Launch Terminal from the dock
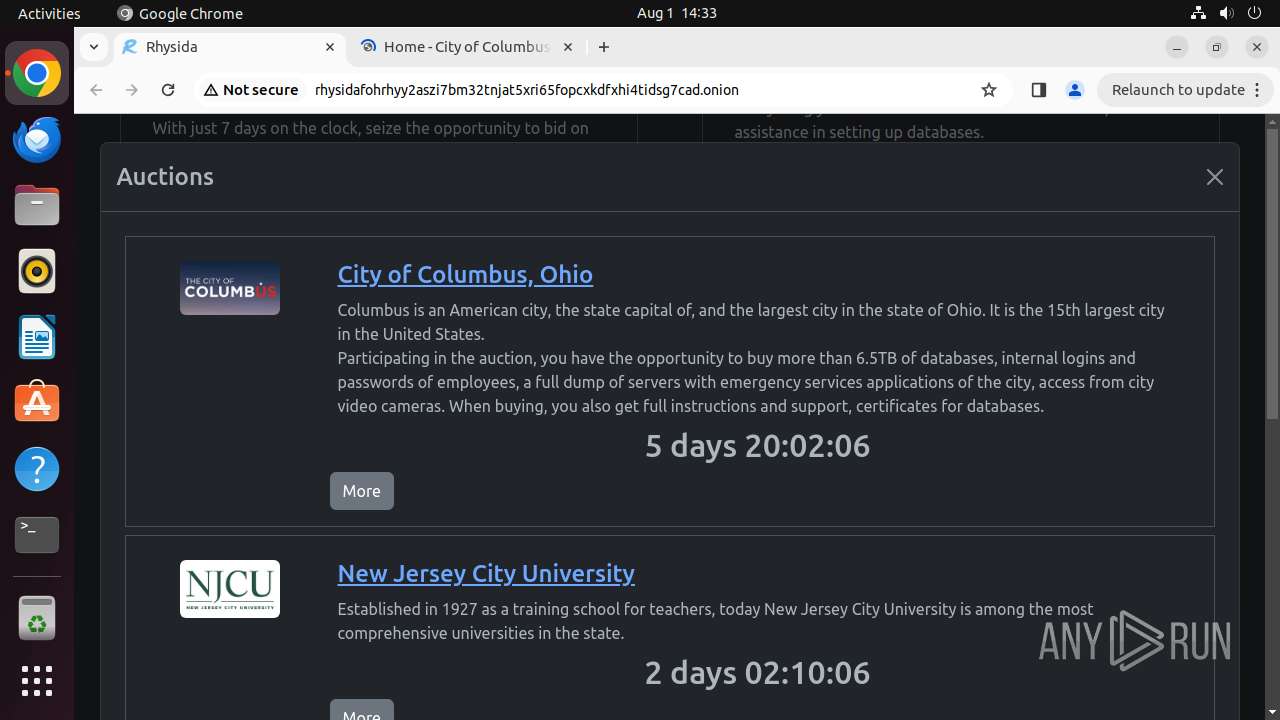The image size is (1280, 720). pos(37,535)
